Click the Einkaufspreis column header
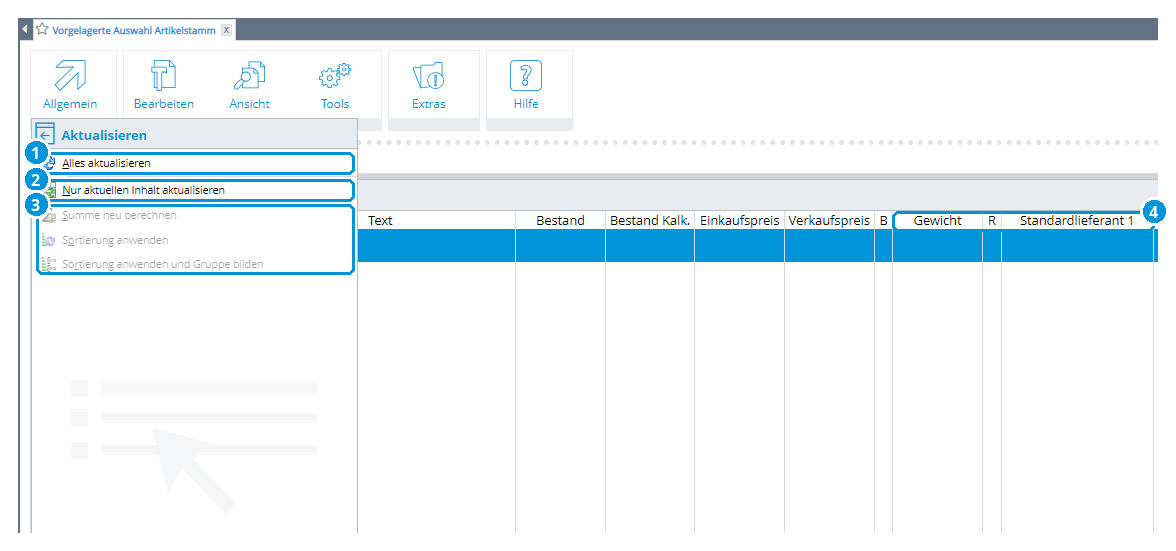 coord(740,220)
